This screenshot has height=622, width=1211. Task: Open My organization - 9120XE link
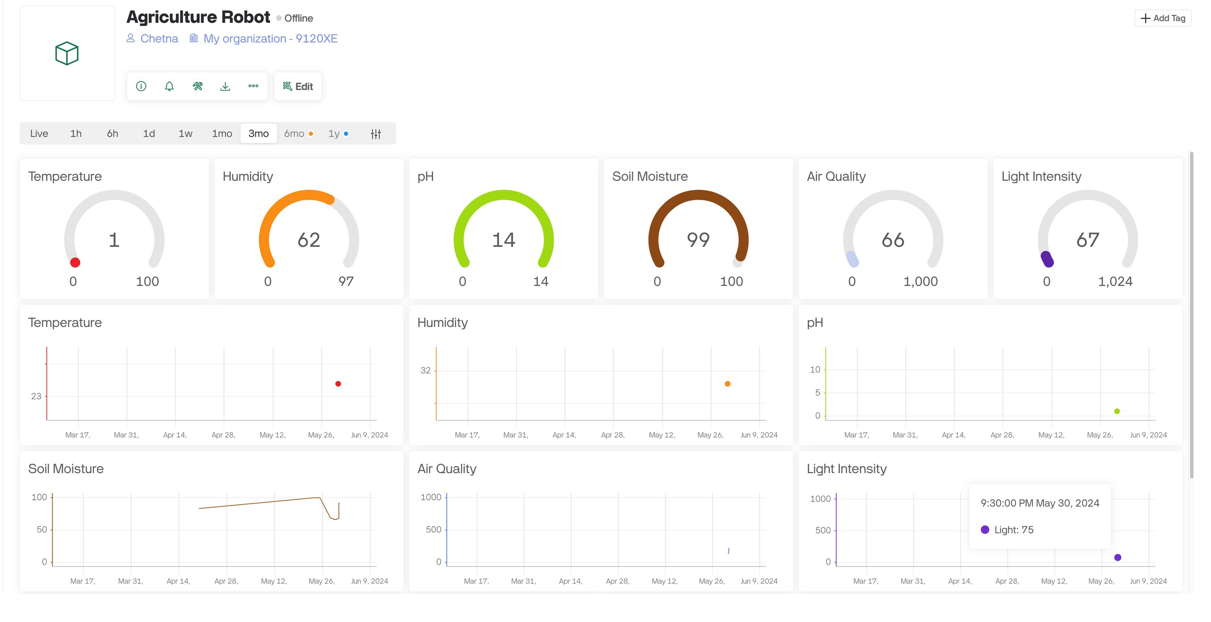click(x=270, y=39)
